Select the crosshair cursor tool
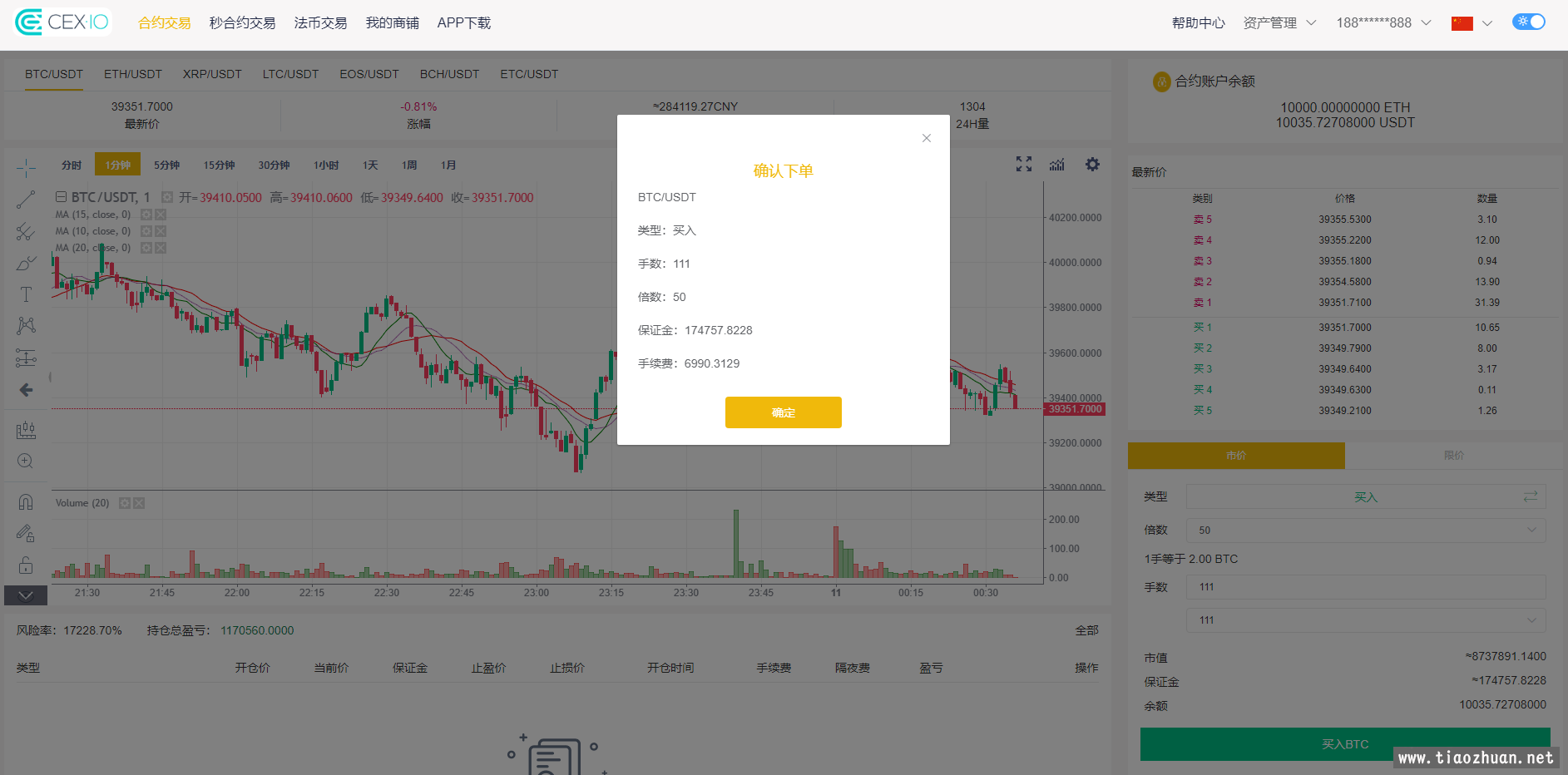Image resolution: width=1568 pixels, height=775 pixels. [x=26, y=168]
